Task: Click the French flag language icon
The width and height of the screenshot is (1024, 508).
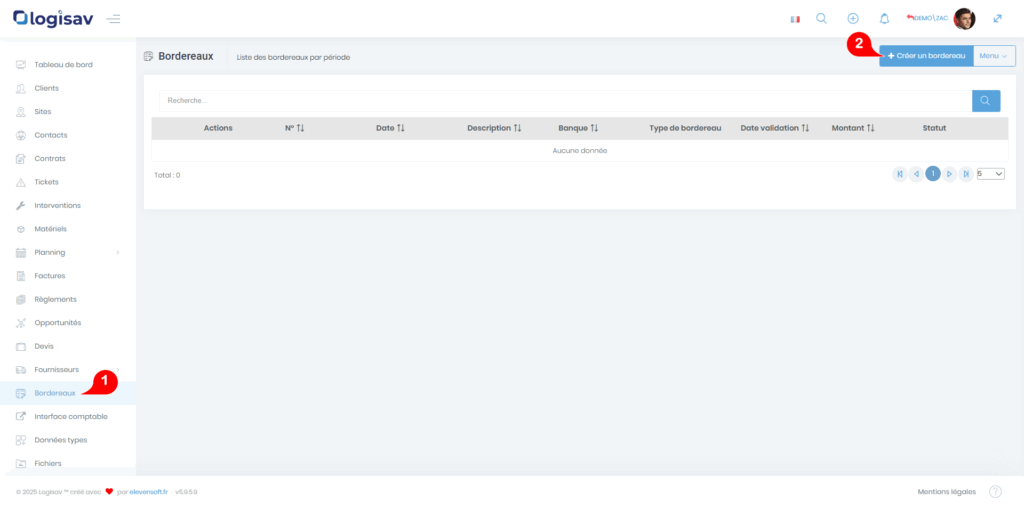Action: pyautogui.click(x=795, y=19)
